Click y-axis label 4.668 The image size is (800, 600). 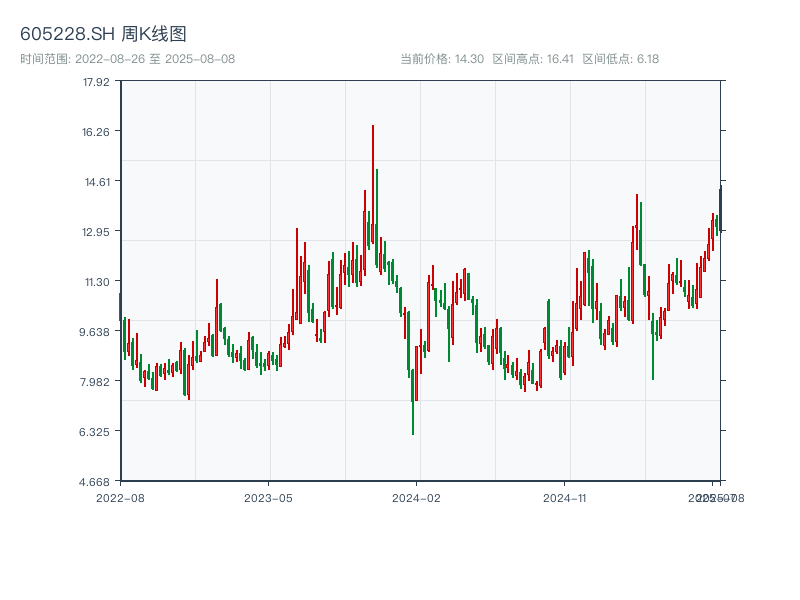(94, 482)
